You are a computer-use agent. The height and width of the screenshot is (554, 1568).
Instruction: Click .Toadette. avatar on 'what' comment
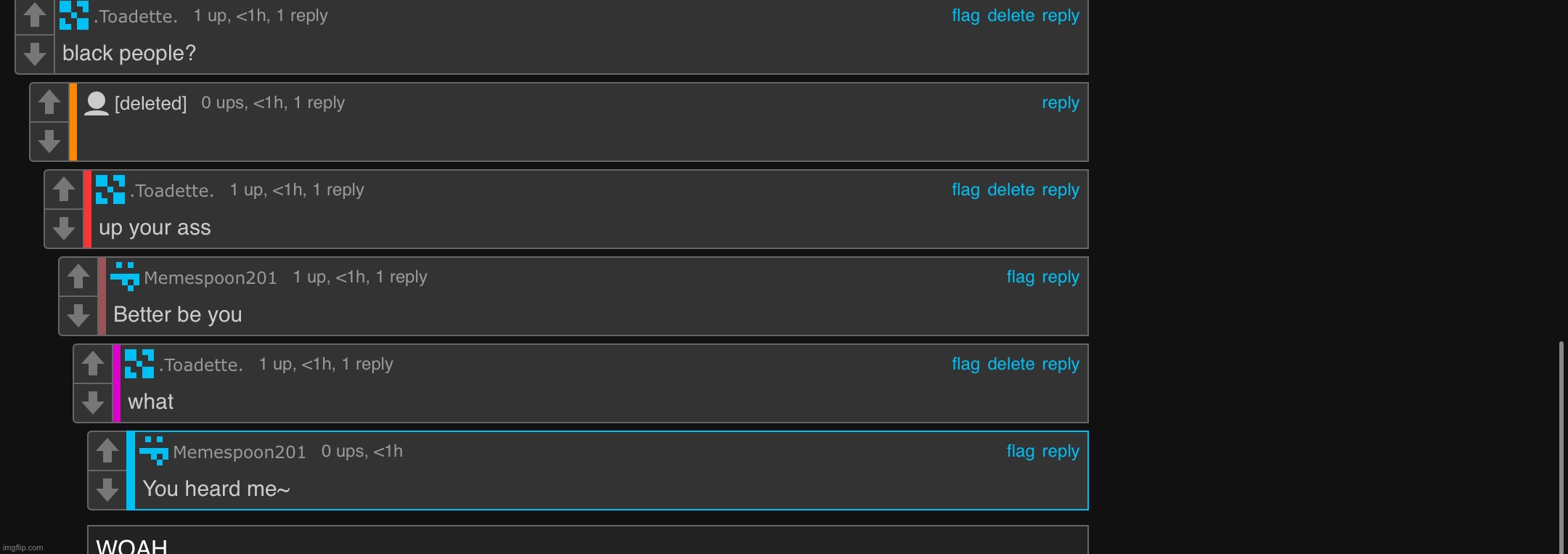pyautogui.click(x=139, y=364)
